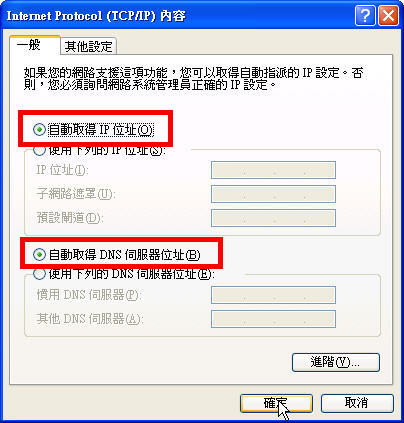Click the title bar help question mark icon

tap(365, 16)
